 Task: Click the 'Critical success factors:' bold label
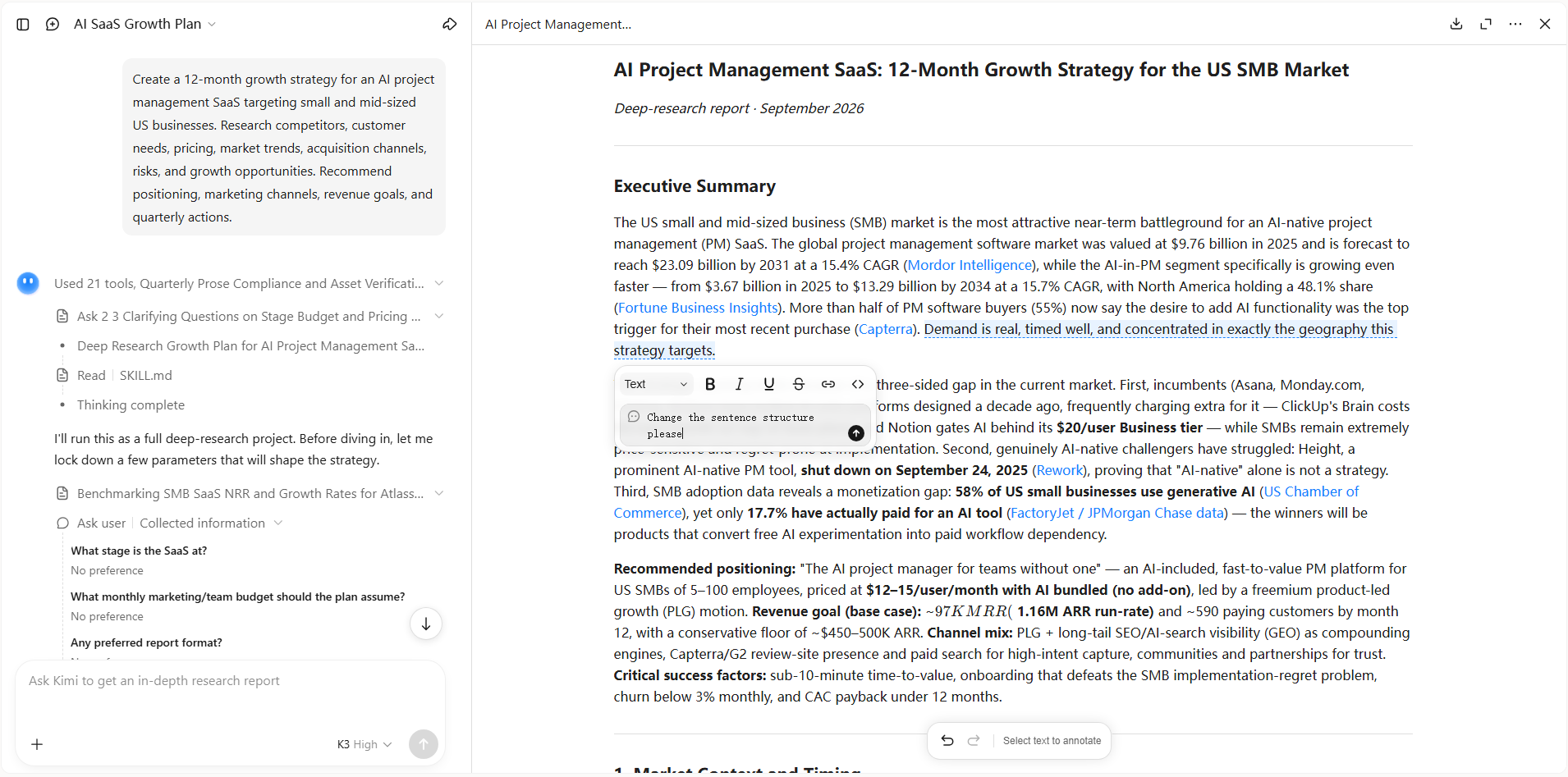690,675
